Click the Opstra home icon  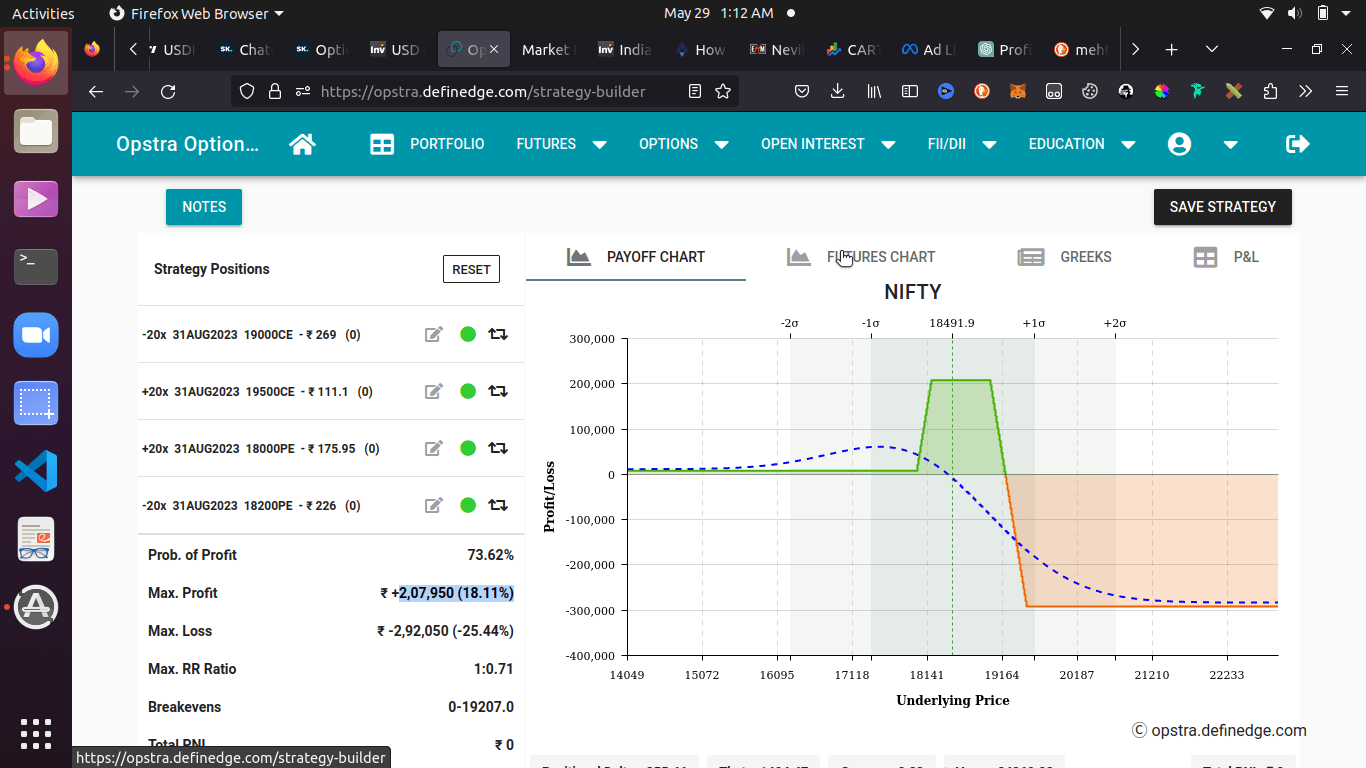pyautogui.click(x=302, y=144)
